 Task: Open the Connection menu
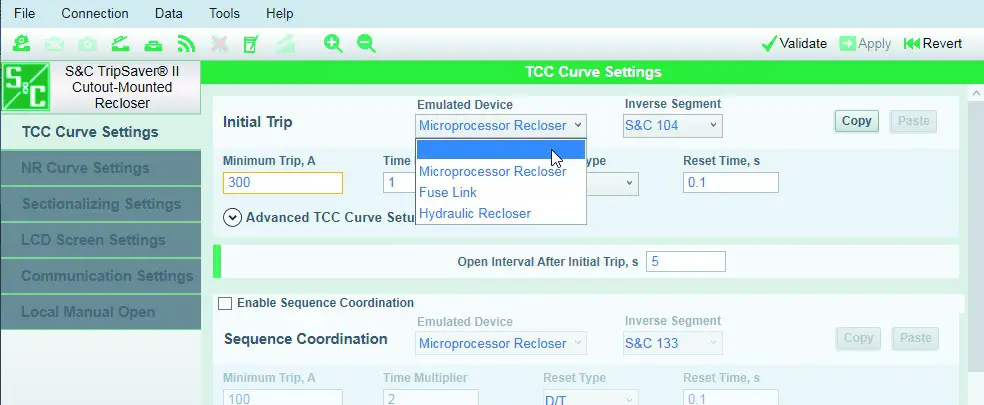[95, 13]
